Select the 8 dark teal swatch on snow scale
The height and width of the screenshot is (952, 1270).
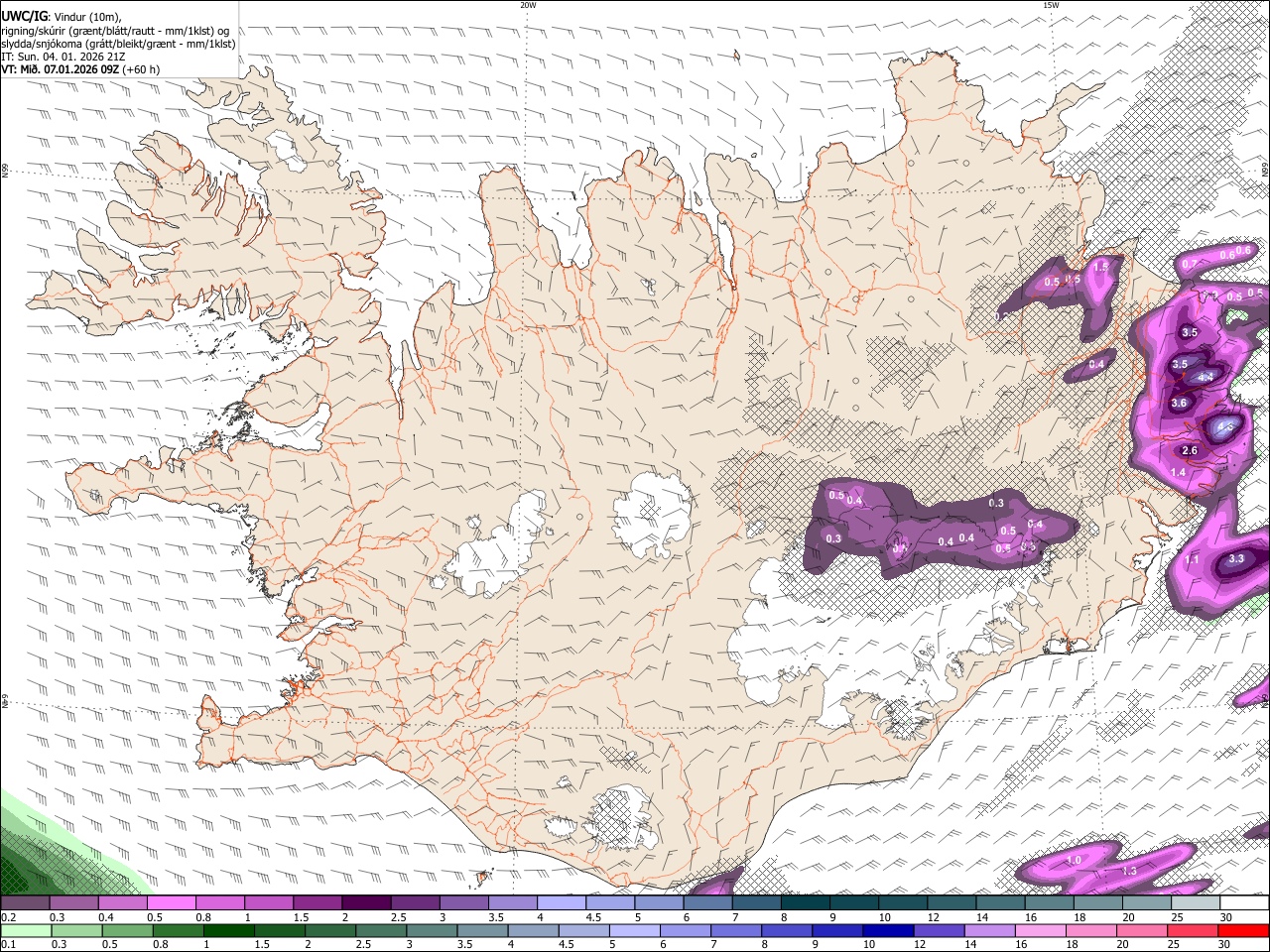point(806,903)
